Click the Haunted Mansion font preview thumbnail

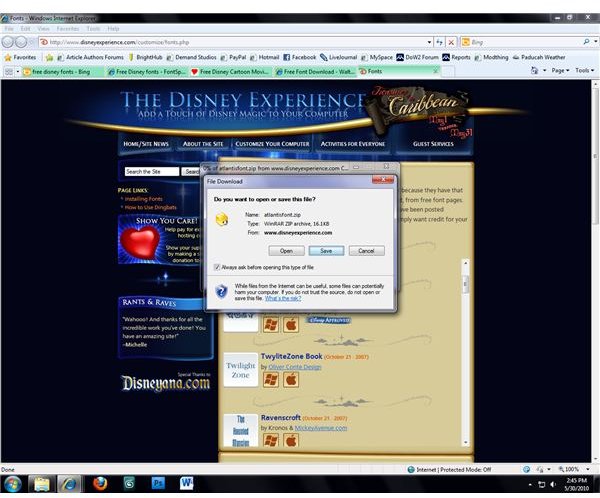coord(240,431)
